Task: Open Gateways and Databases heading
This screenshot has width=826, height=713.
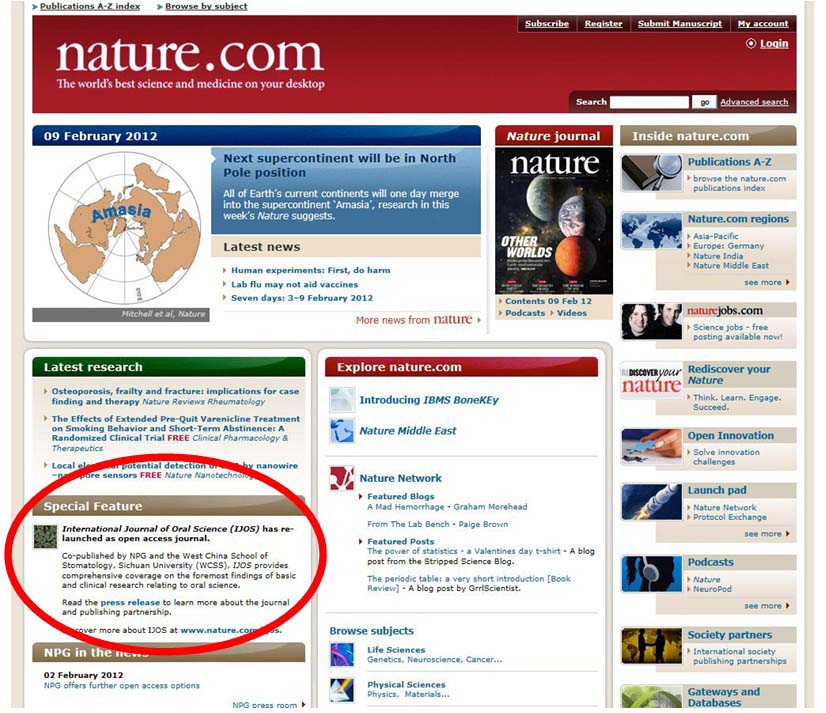Action: tap(724, 697)
